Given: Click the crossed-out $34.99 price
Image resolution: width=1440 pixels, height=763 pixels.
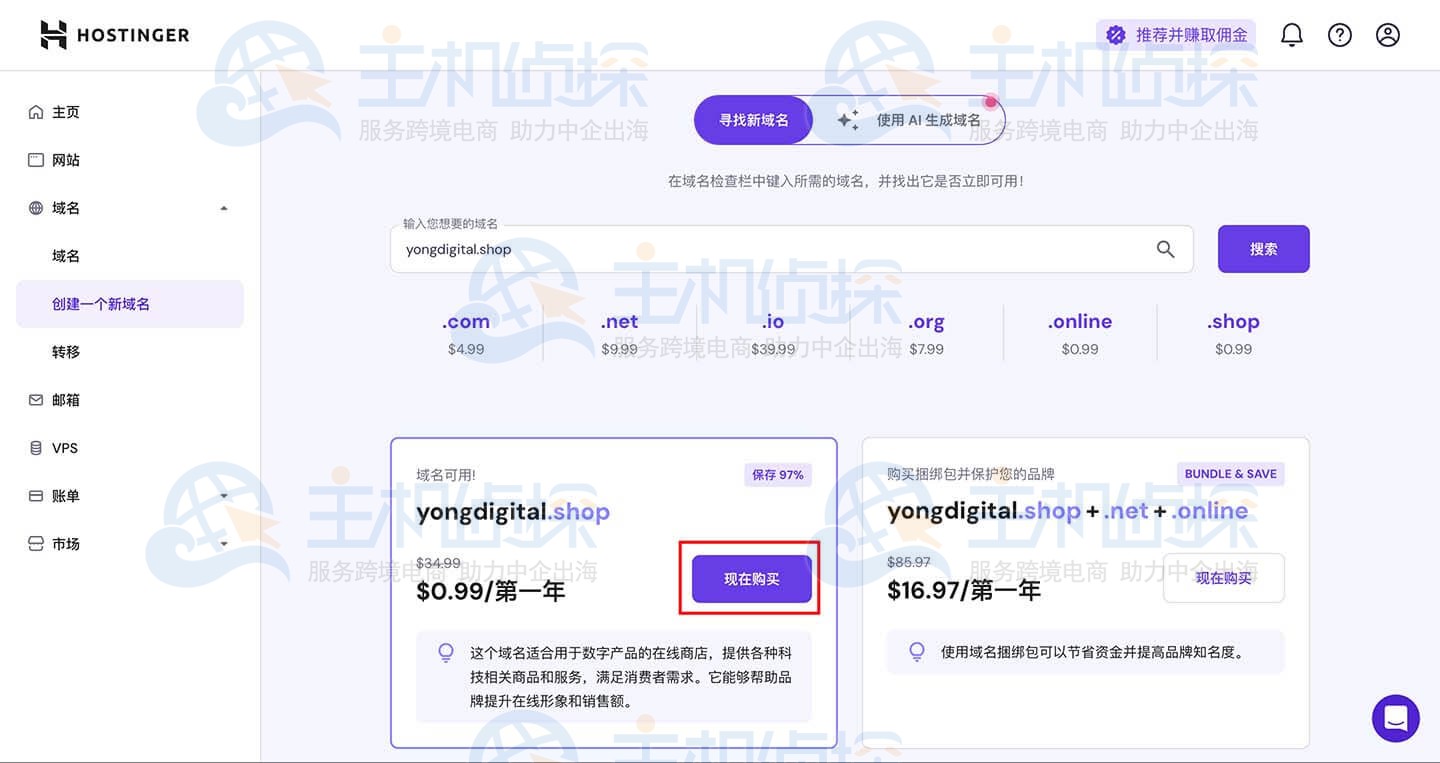Looking at the screenshot, I should tap(439, 563).
